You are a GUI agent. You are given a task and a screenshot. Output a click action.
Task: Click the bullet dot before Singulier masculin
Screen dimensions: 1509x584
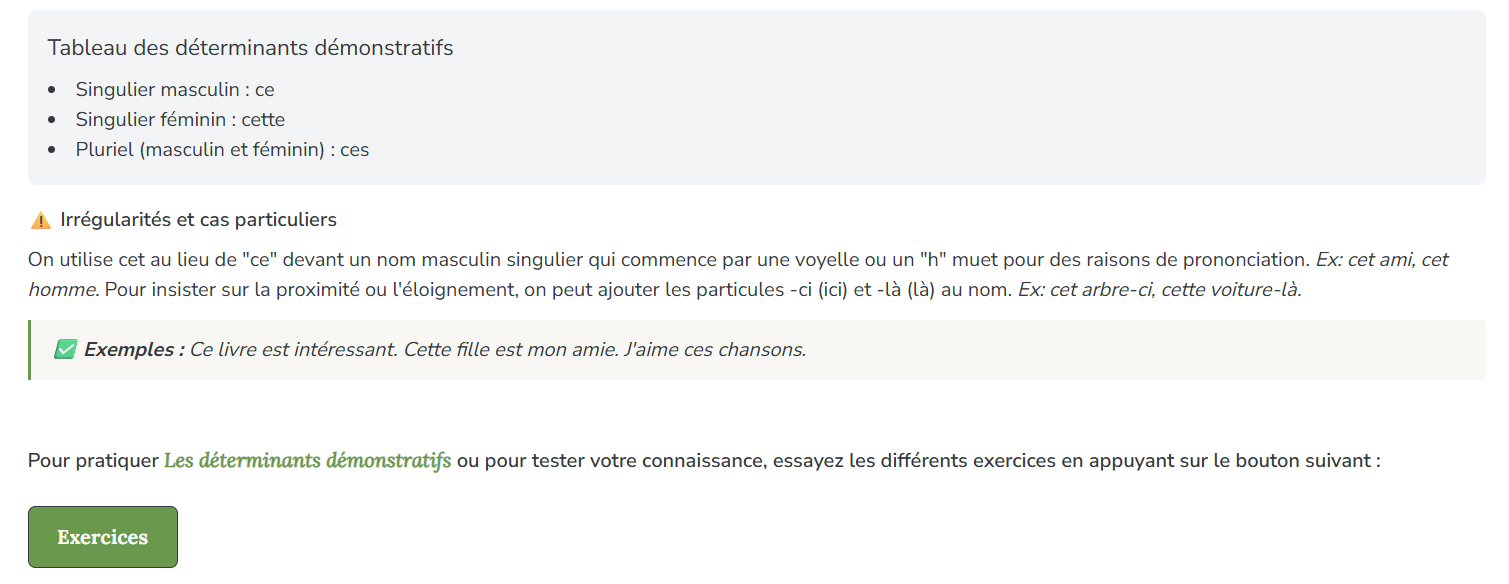coord(52,90)
